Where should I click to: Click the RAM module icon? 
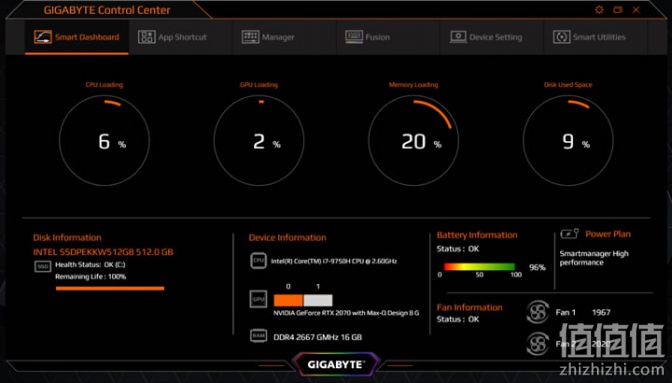coord(258,336)
